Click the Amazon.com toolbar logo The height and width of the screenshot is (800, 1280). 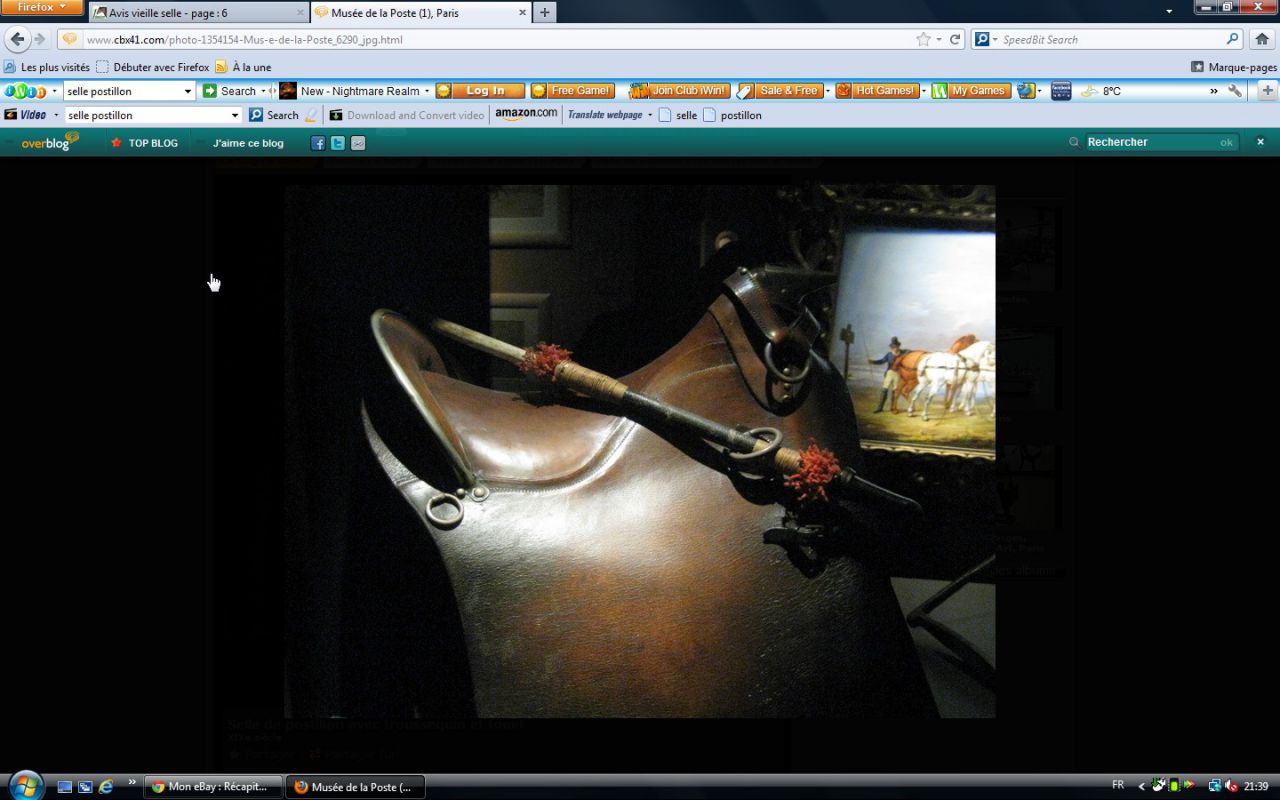coord(526,115)
